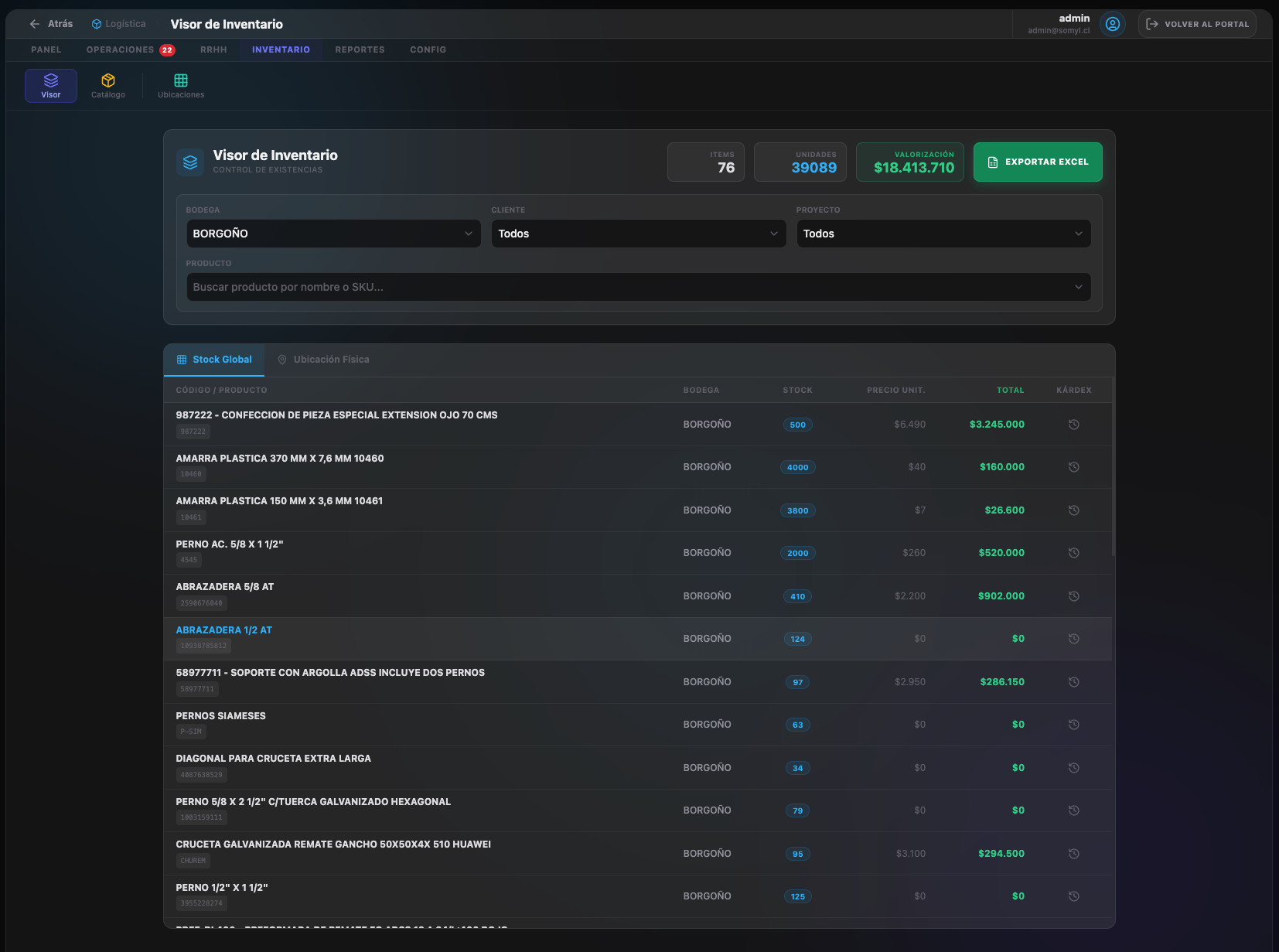The width and height of the screenshot is (1279, 952).
Task: Open kárdex history for DIAGONAL PARA CRUCETA
Action: [1074, 768]
